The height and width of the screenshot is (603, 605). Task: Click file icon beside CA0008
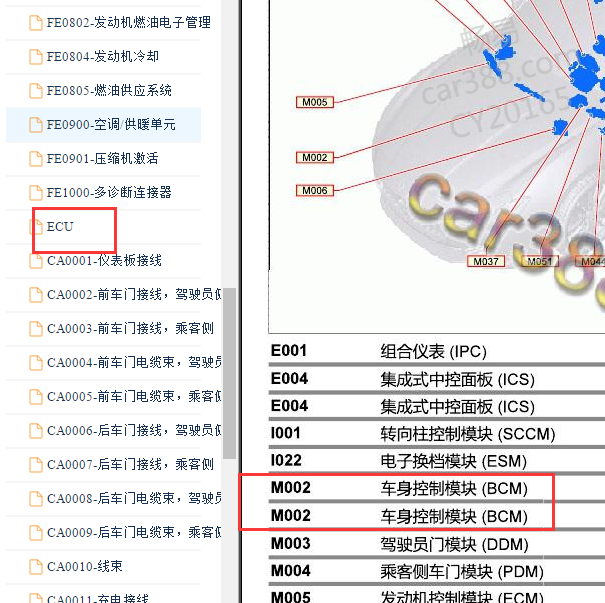click(x=36, y=498)
